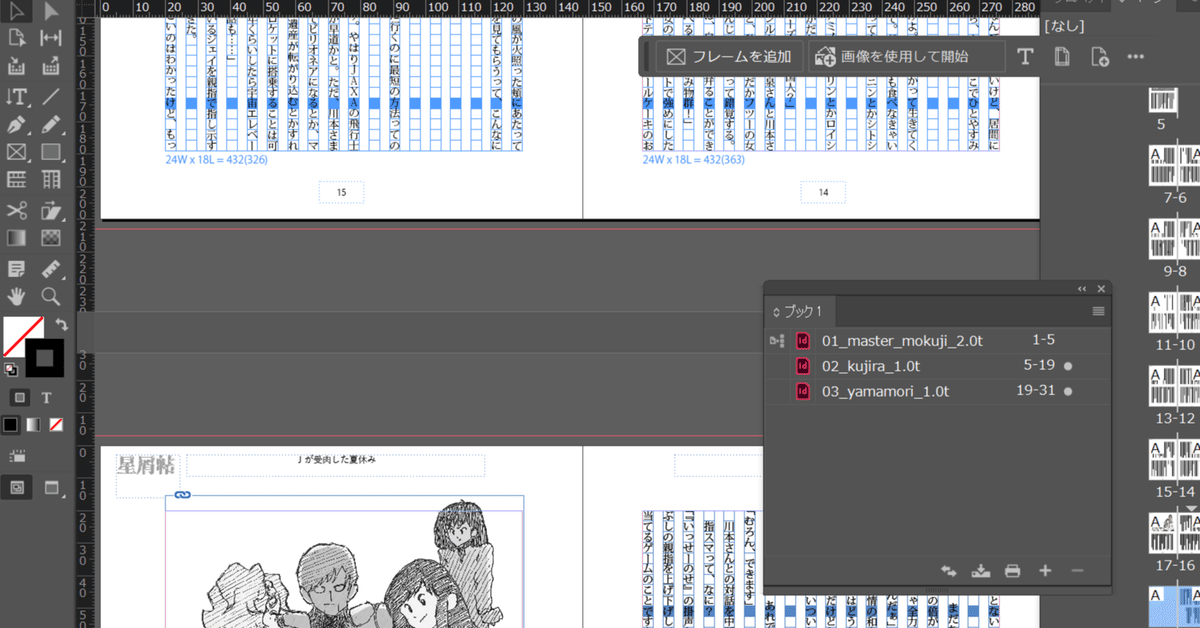Viewport: 1200px width, 628px height.
Task: Apply solid color from toolbar
Action: 11,425
